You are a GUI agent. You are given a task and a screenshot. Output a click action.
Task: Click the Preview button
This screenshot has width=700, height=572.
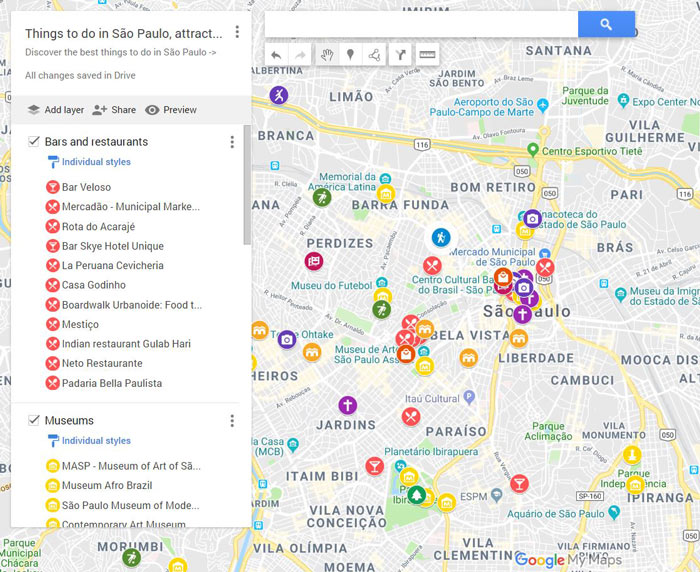[171, 110]
